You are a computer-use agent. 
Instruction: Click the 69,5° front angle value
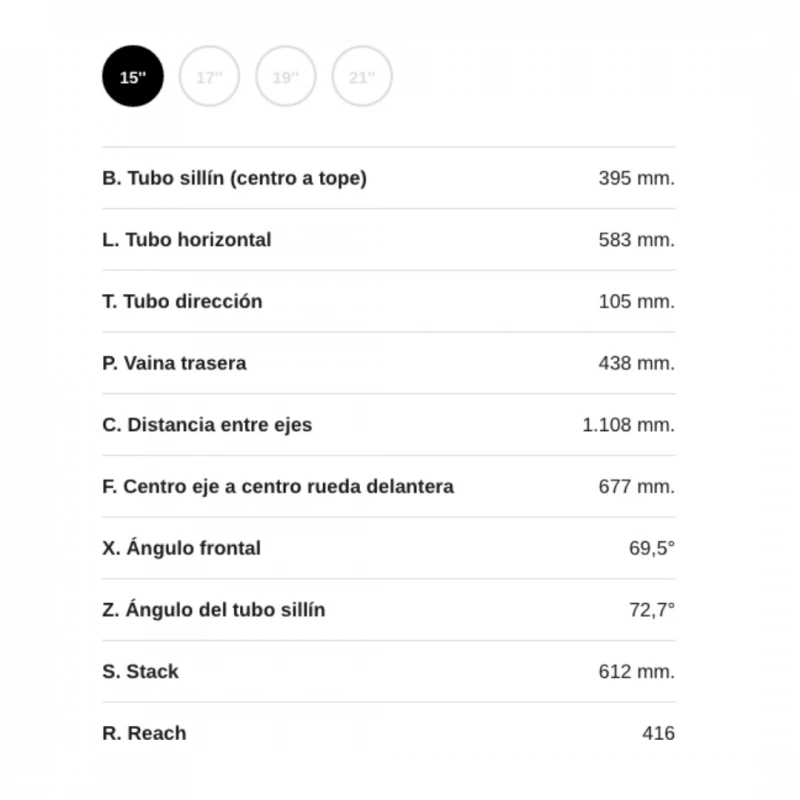point(651,548)
